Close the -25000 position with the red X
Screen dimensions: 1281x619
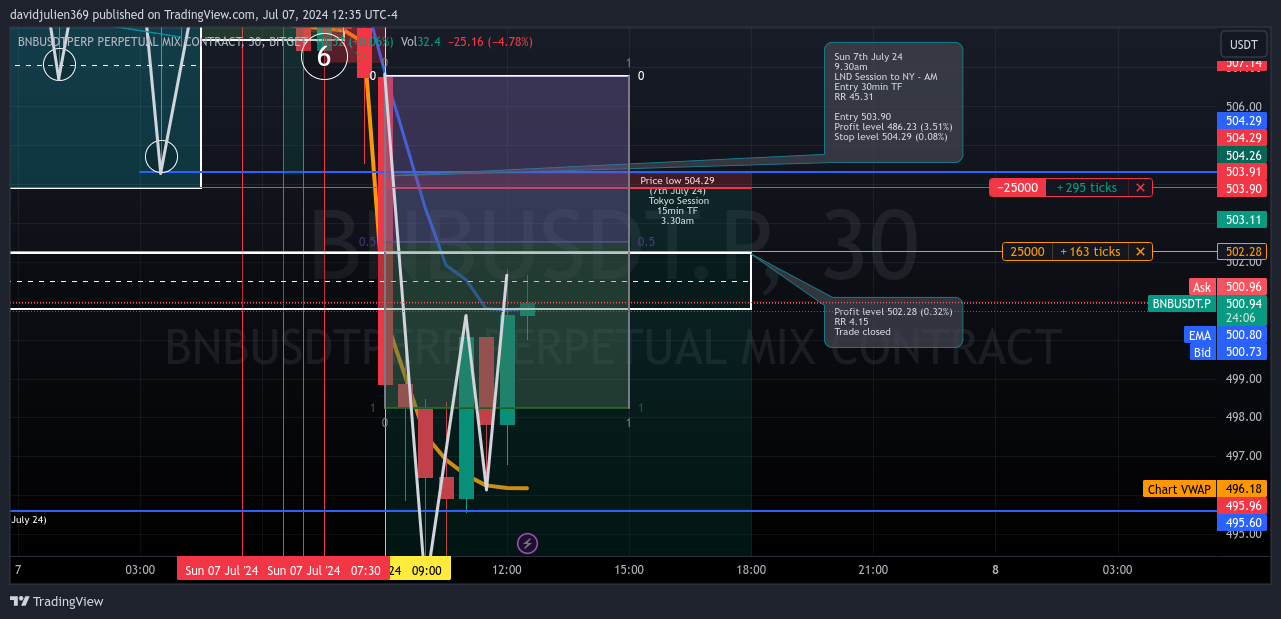pyautogui.click(x=1140, y=188)
